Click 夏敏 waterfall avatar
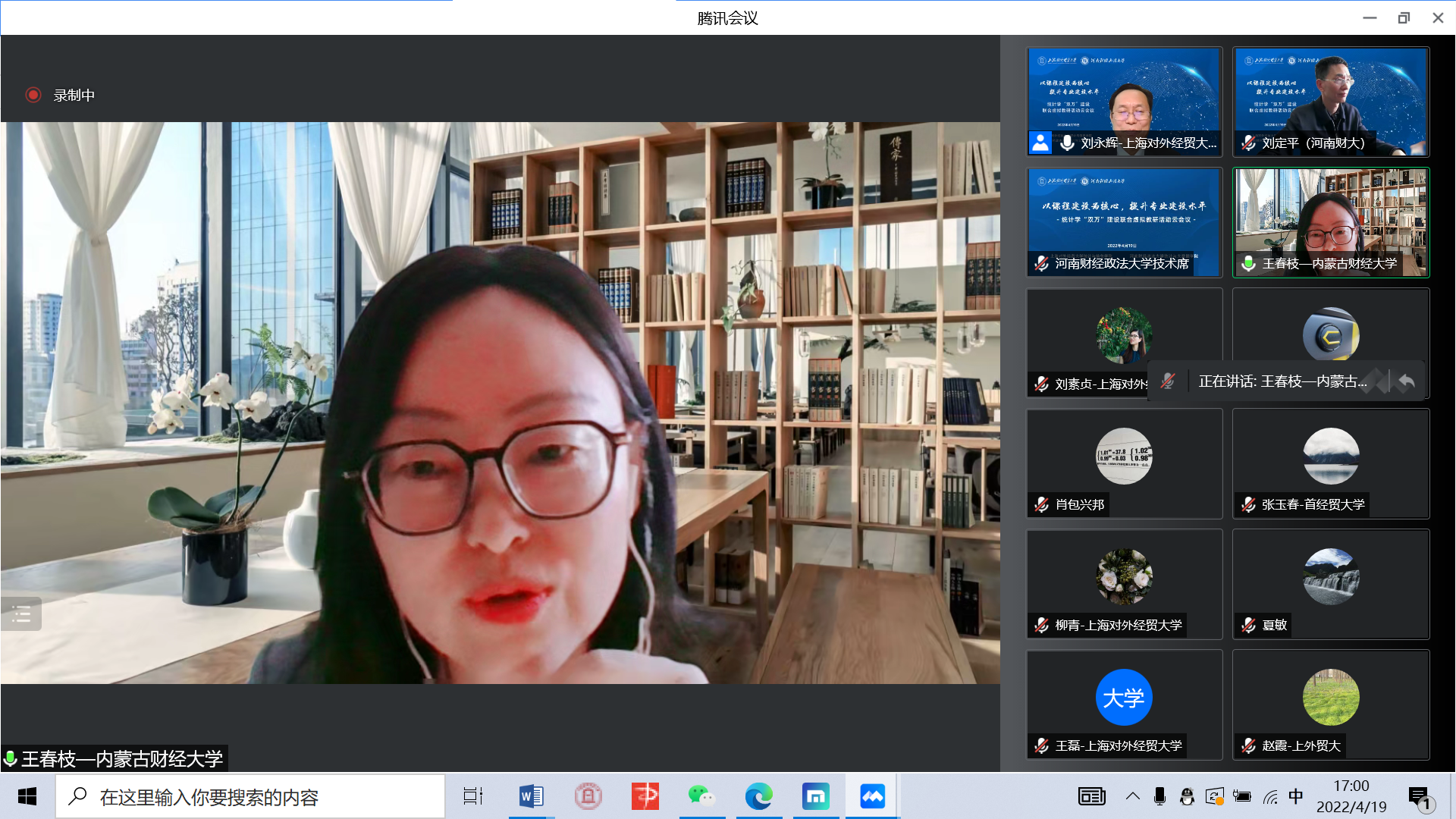The width and height of the screenshot is (1456, 819). coord(1331,576)
